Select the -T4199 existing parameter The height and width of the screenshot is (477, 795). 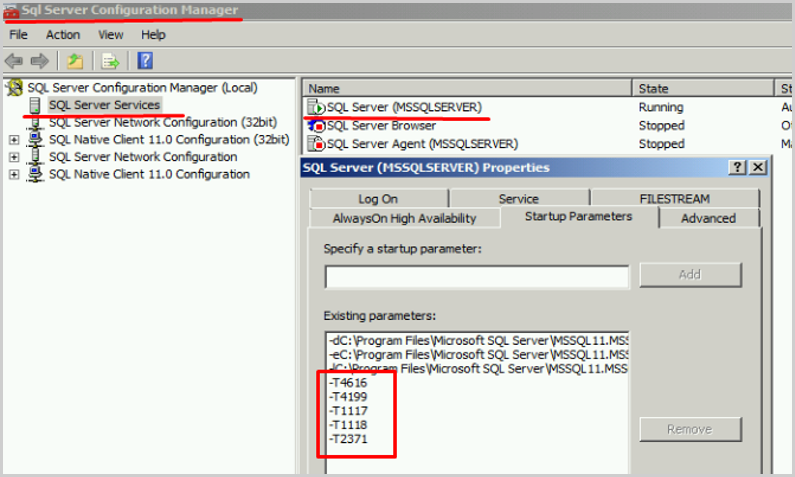point(348,397)
